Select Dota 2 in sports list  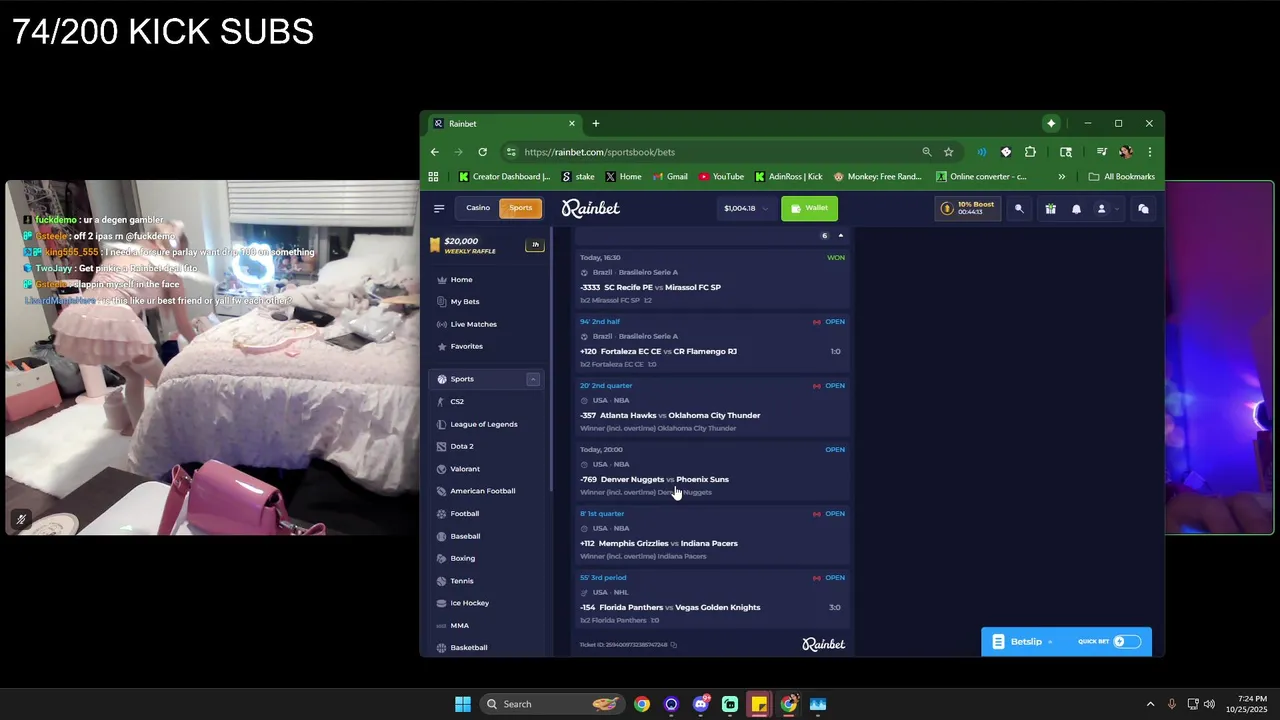(461, 446)
